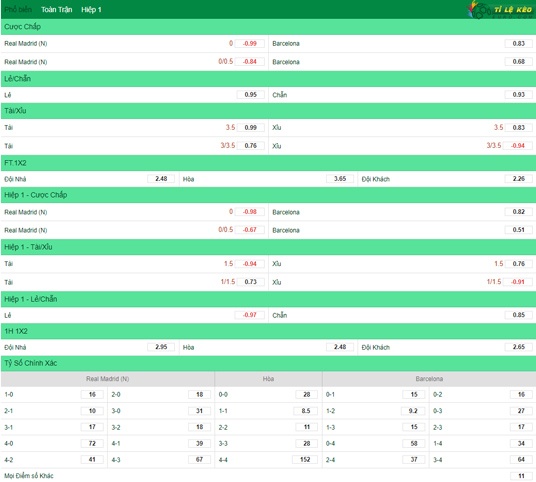Image resolution: width=536 pixels, height=482 pixels.
Task: Select Xỉu 3.5 odds 0.83
Action: point(518,127)
